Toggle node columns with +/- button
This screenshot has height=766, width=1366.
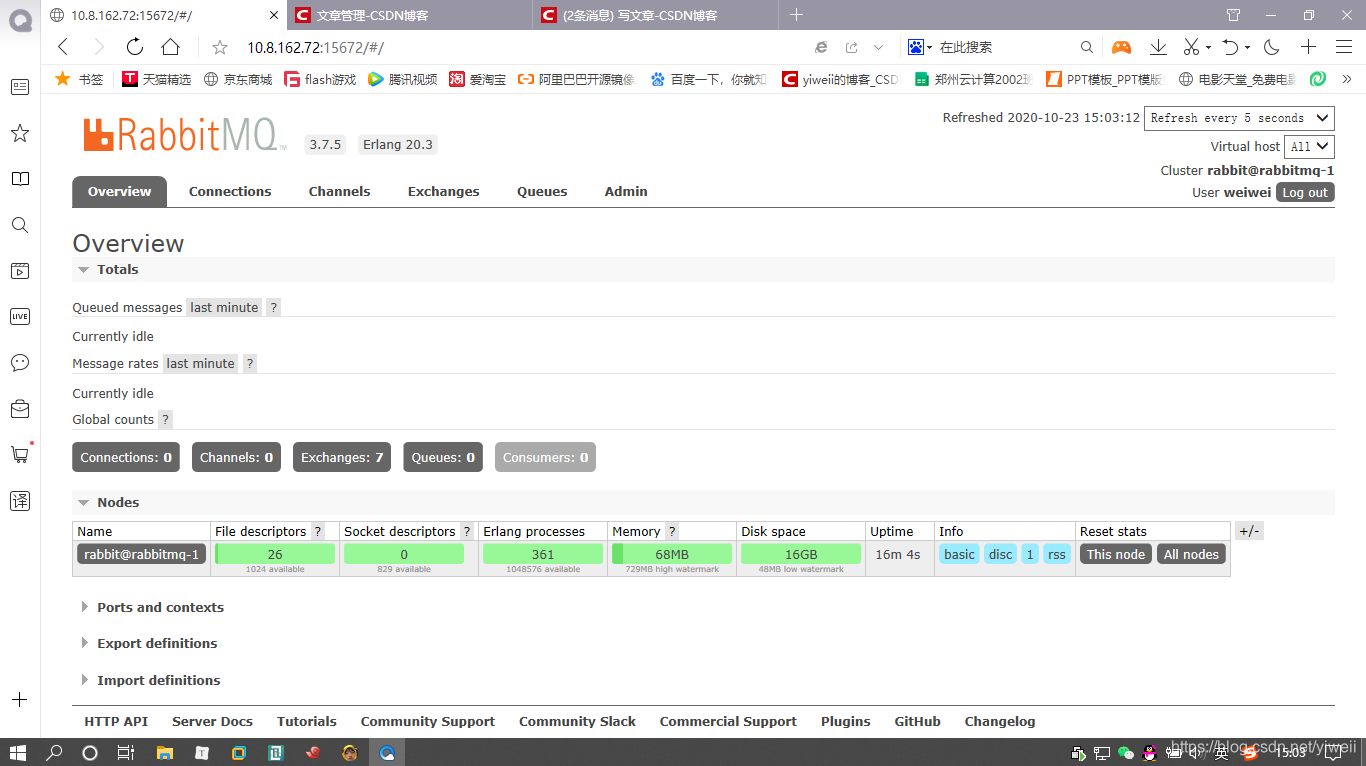(1249, 531)
